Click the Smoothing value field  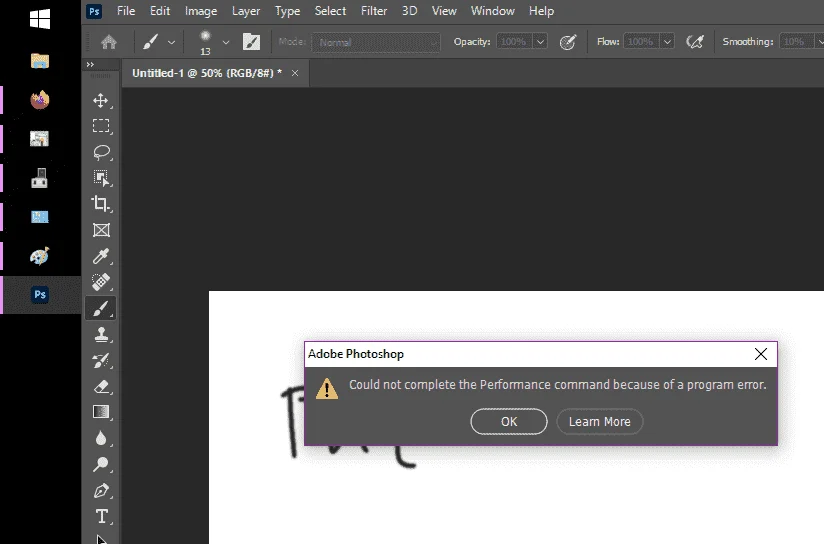796,42
